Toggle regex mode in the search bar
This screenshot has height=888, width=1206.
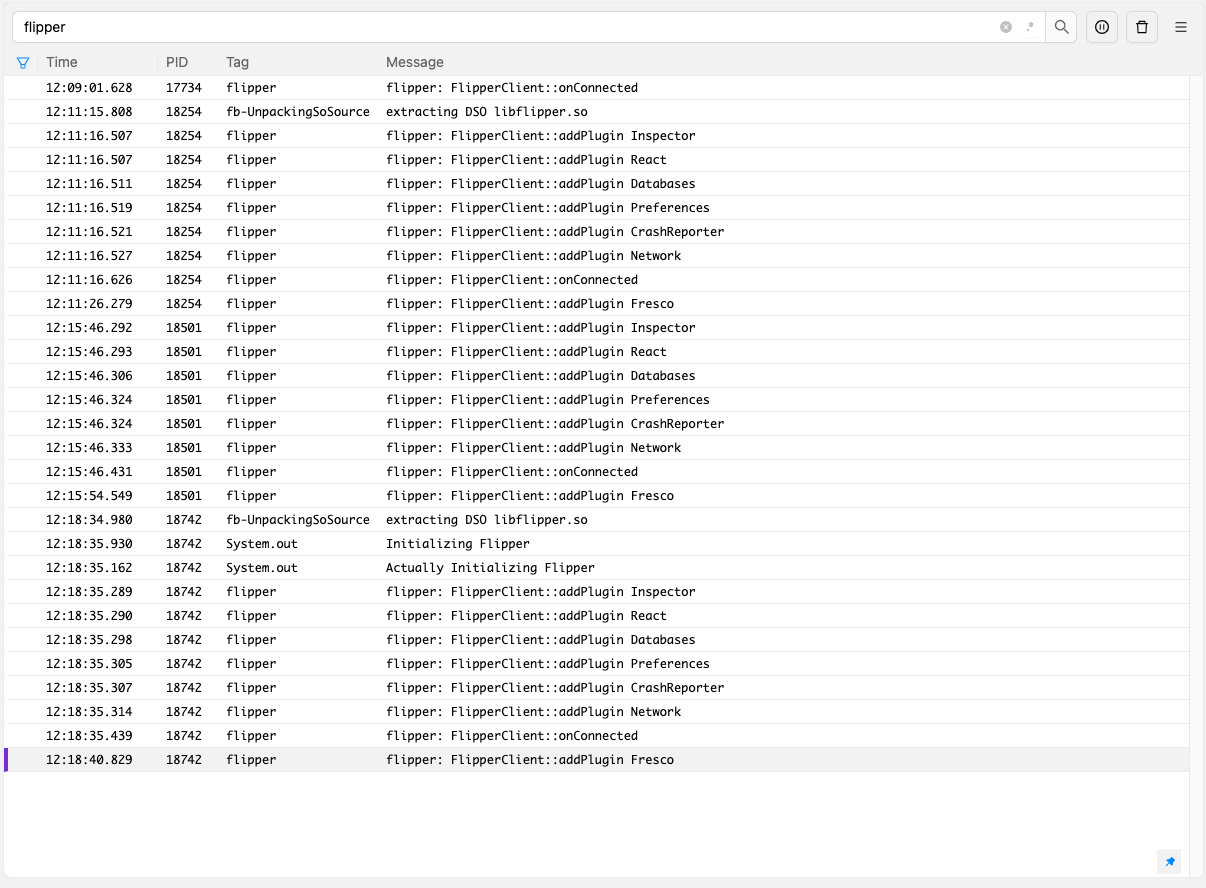pos(1029,27)
